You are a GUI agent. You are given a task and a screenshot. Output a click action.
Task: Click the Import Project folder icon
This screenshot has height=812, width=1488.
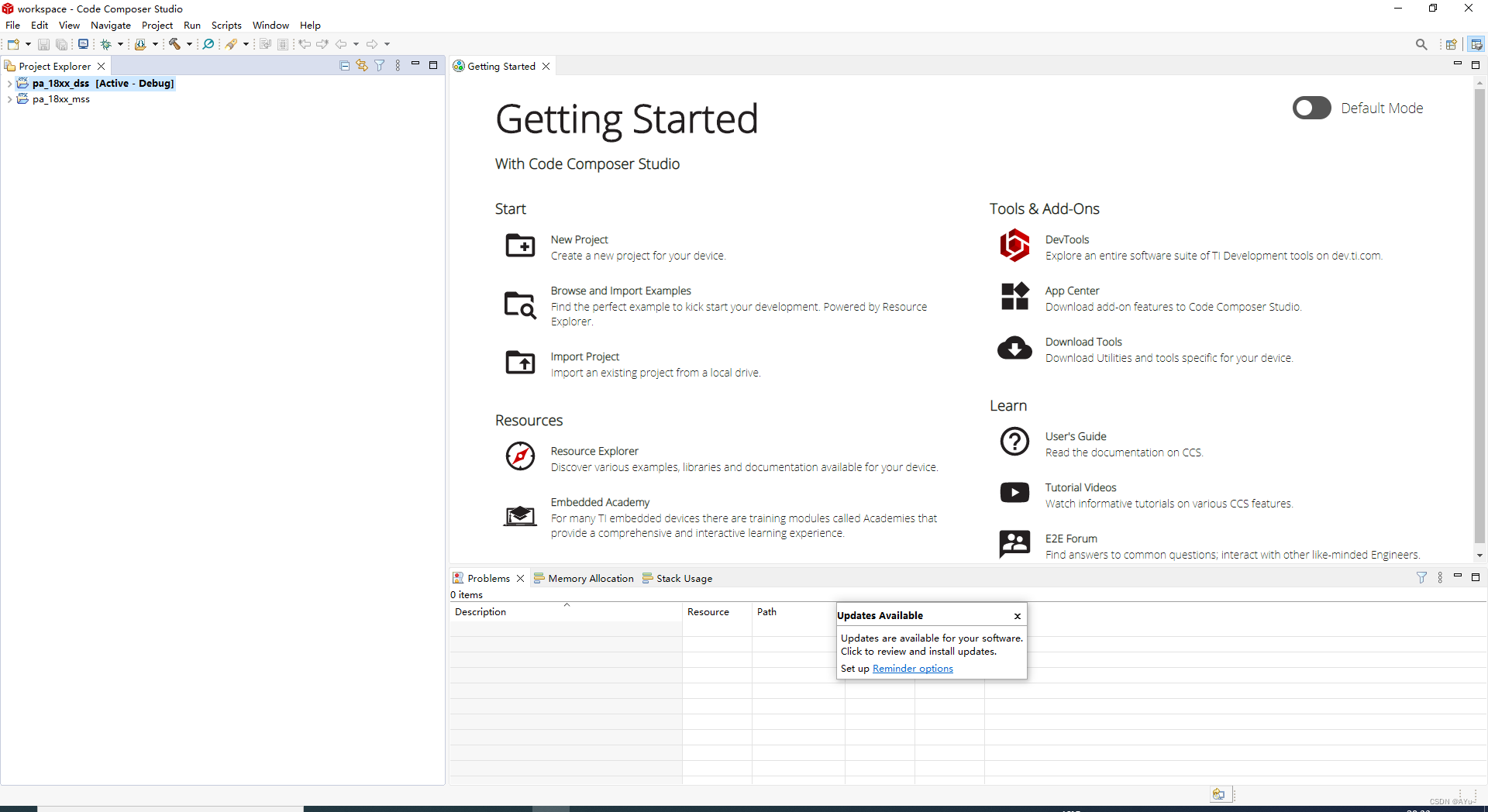coord(520,362)
